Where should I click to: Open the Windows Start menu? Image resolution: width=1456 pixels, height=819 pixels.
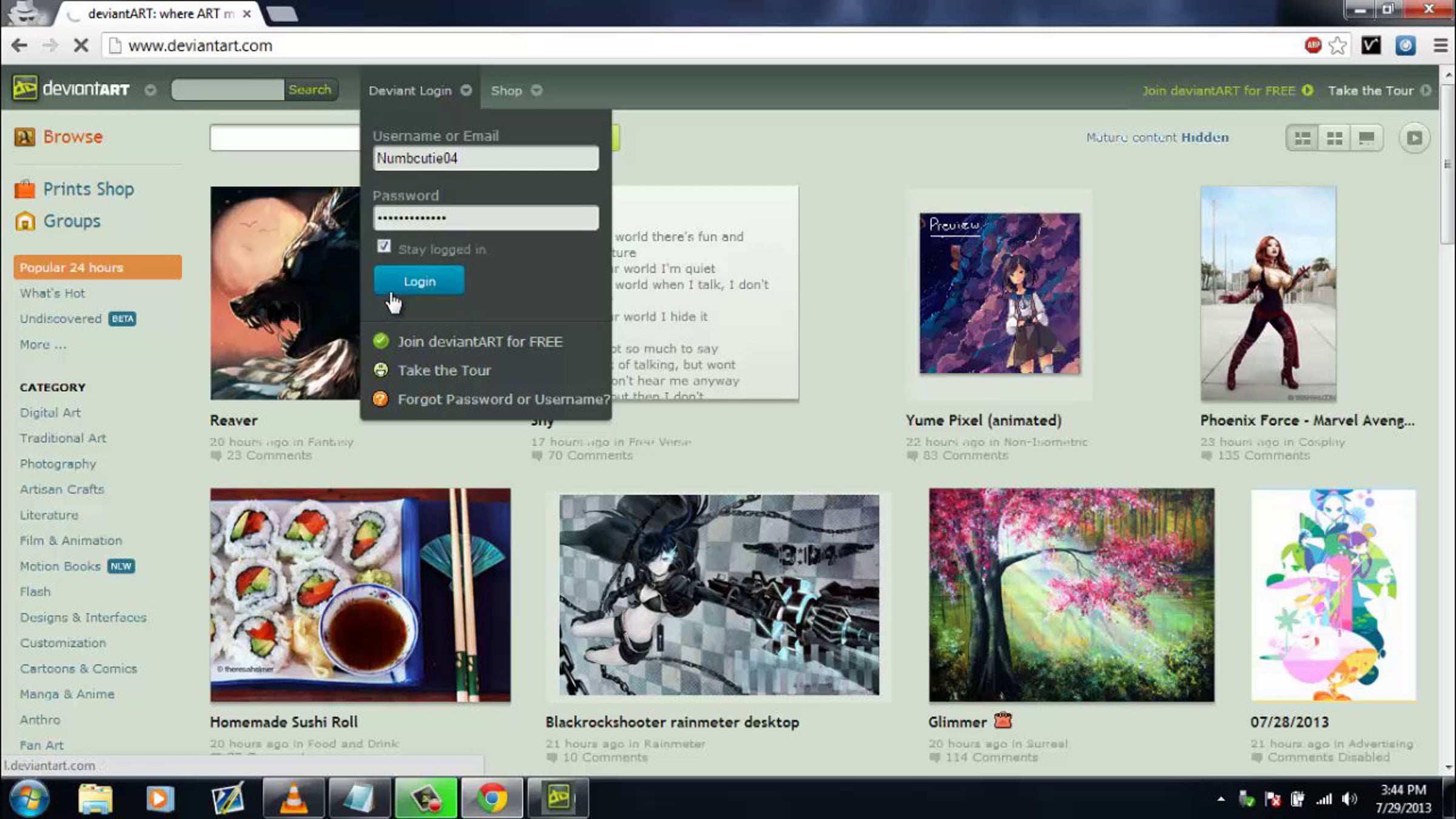click(x=29, y=798)
